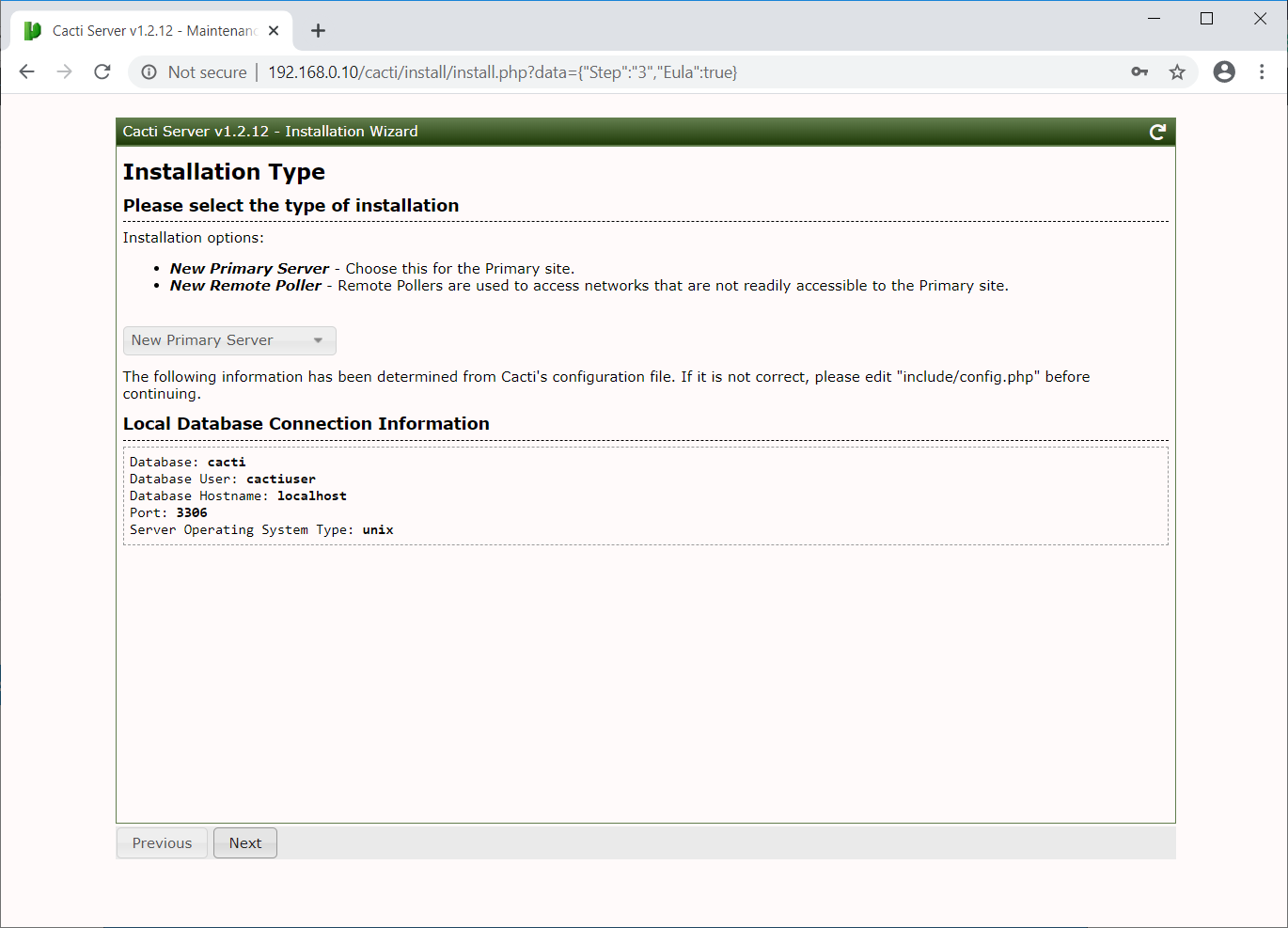Click 'New Remote Poller' bullet text
Image resolution: width=1288 pixels, height=928 pixels.
click(245, 286)
